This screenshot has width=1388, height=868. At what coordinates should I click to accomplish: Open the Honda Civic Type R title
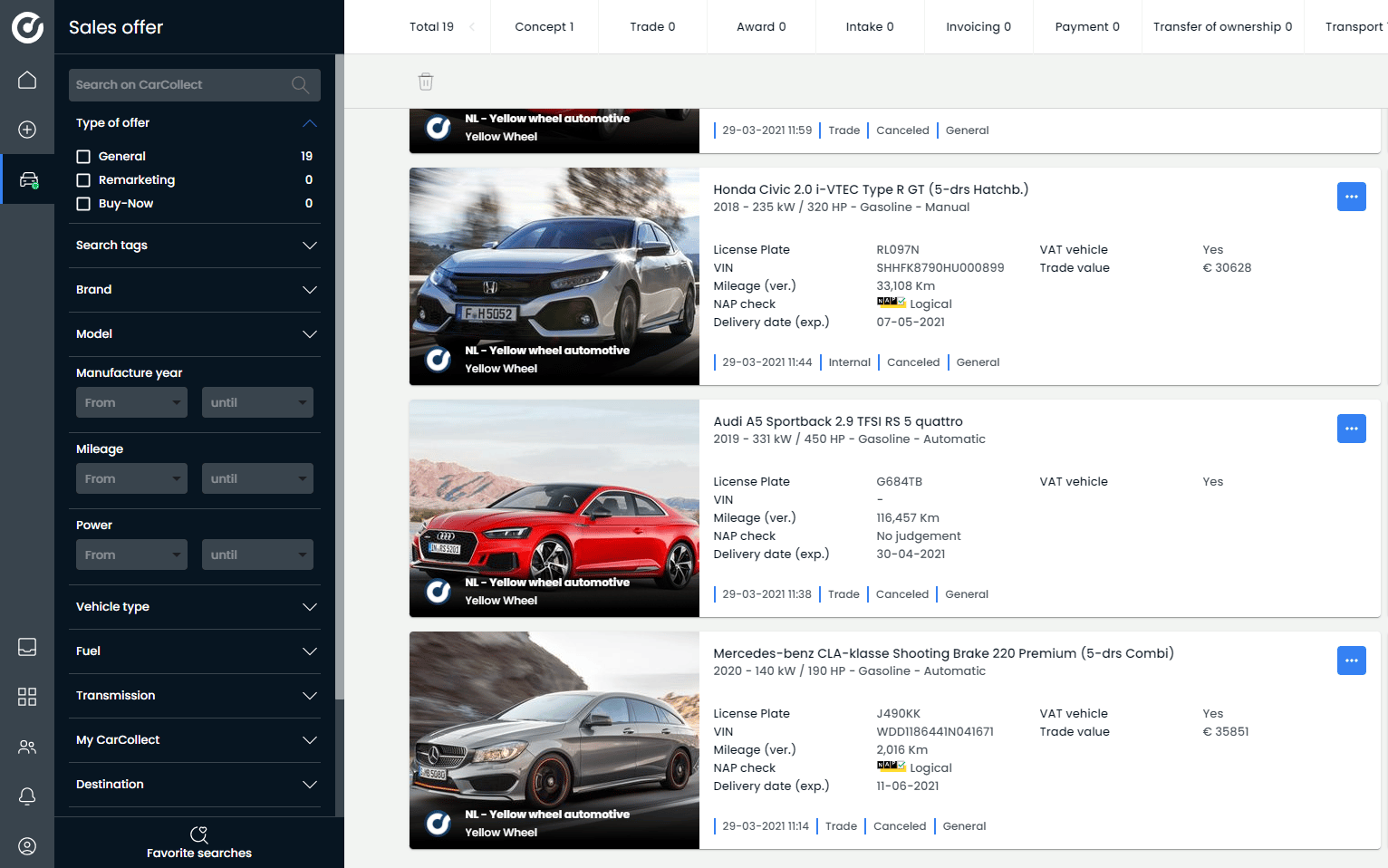click(x=871, y=189)
